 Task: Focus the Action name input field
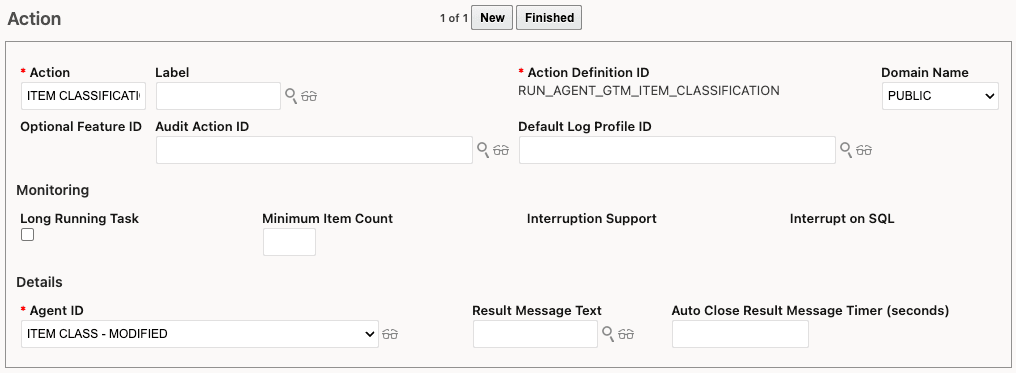pos(84,96)
